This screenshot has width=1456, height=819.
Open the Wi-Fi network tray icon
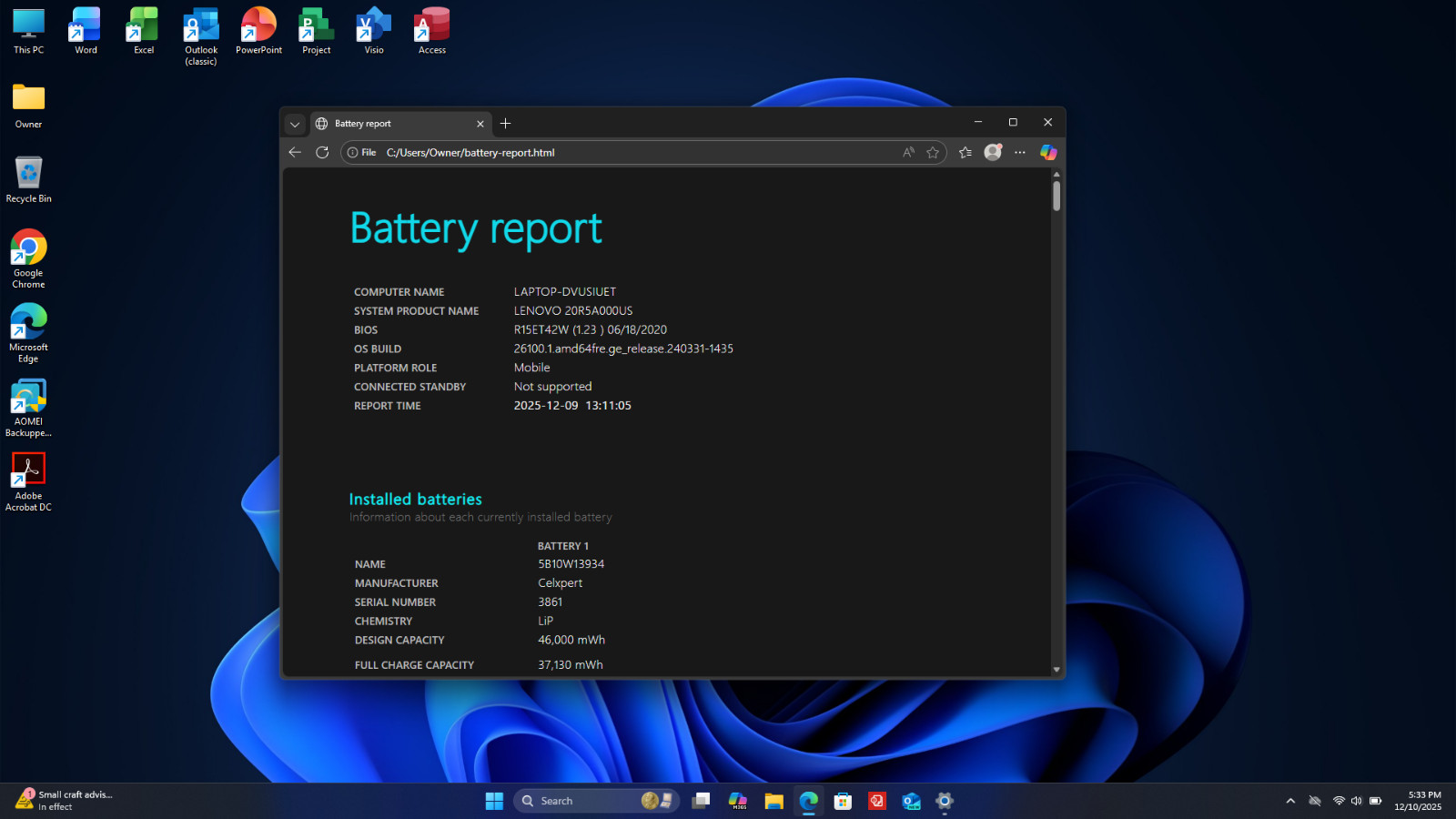tap(1339, 801)
